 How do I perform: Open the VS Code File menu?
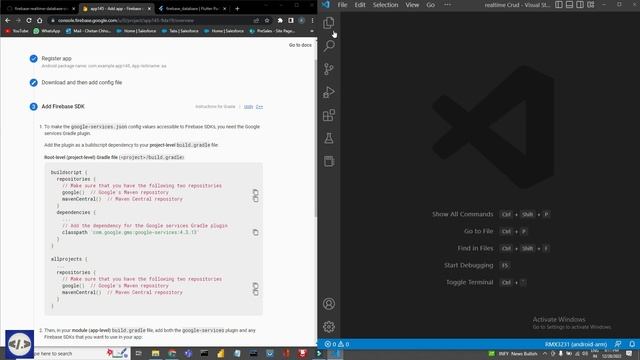pos(342,5)
